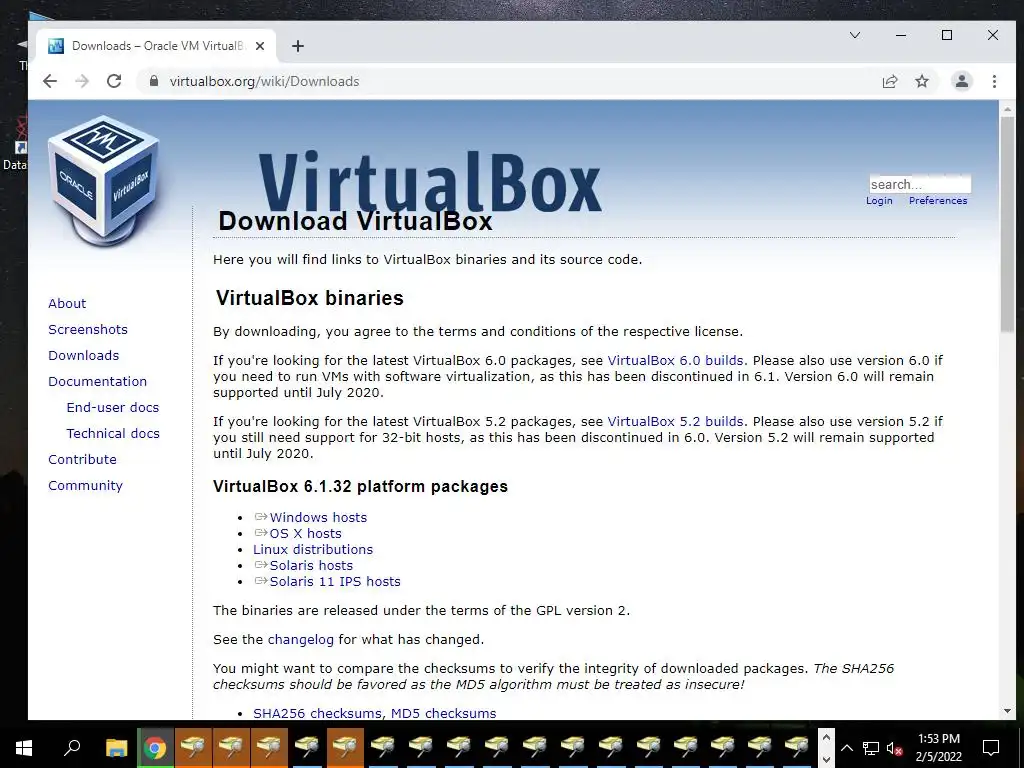1024x768 pixels.
Task: Download the Solaris 11 IPS hosts package
Action: pyautogui.click(x=335, y=581)
